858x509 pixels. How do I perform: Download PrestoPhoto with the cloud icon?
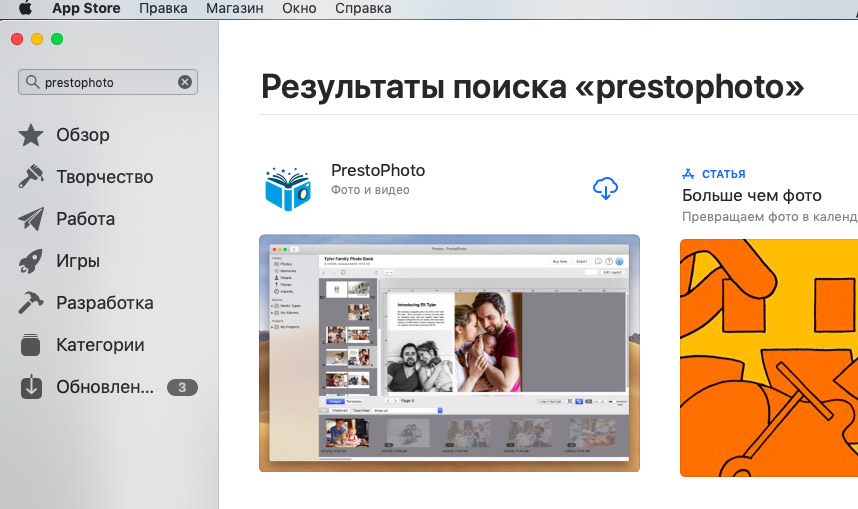click(x=605, y=188)
